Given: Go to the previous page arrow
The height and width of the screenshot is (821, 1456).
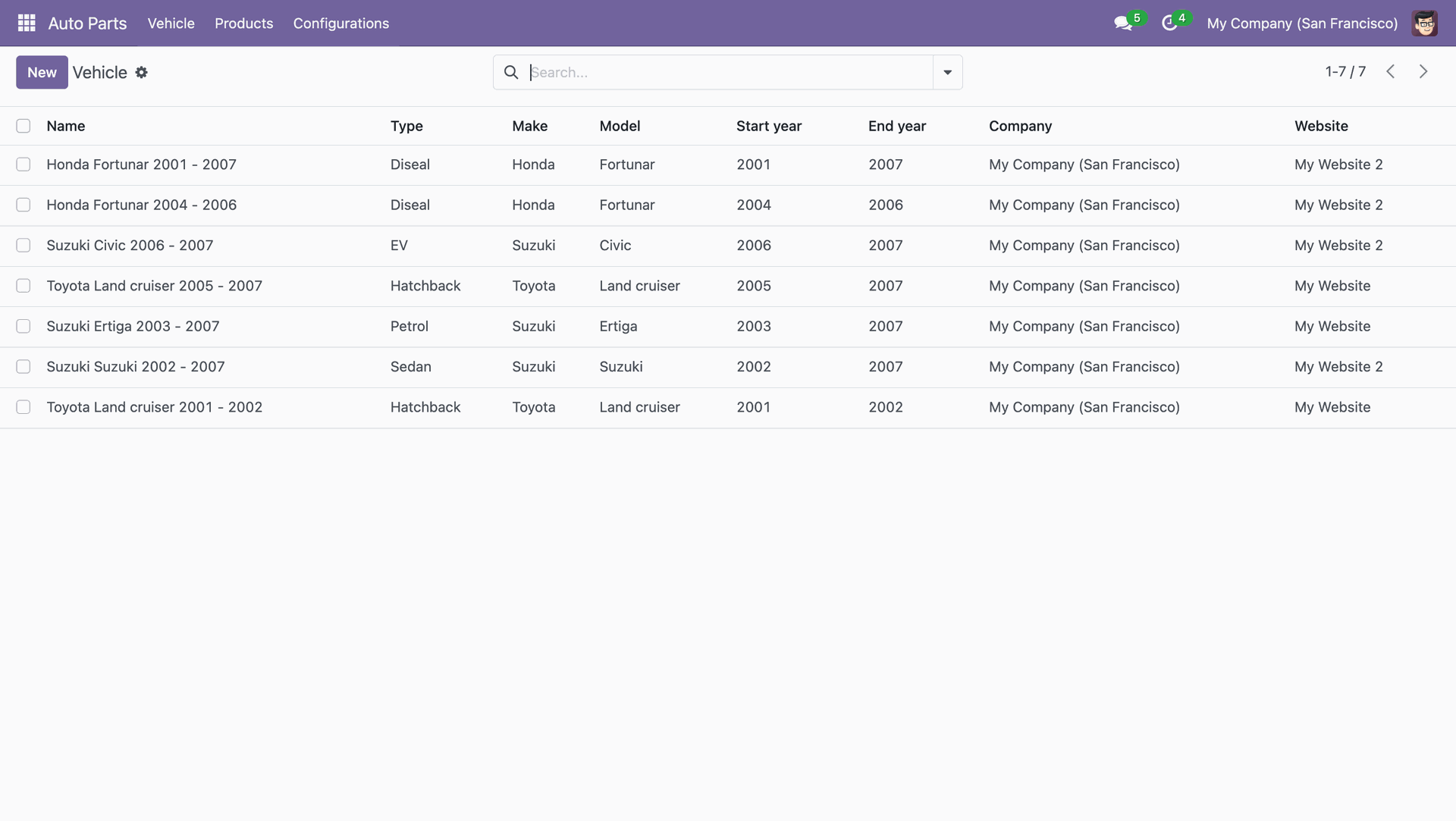Looking at the screenshot, I should click(1390, 71).
